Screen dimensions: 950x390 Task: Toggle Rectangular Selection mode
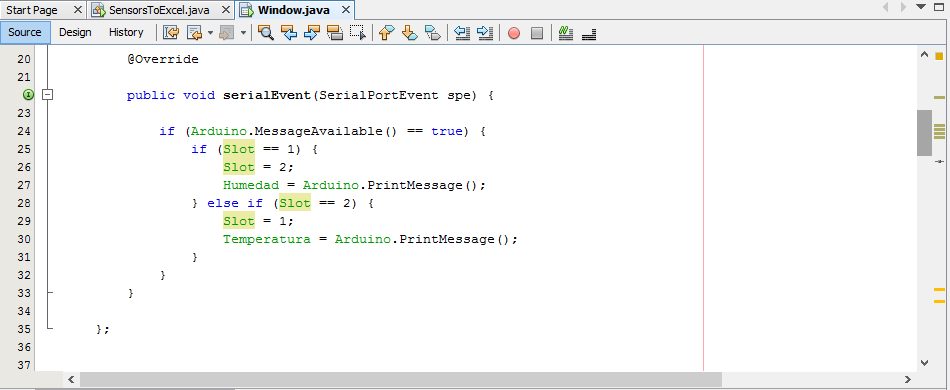[358, 33]
